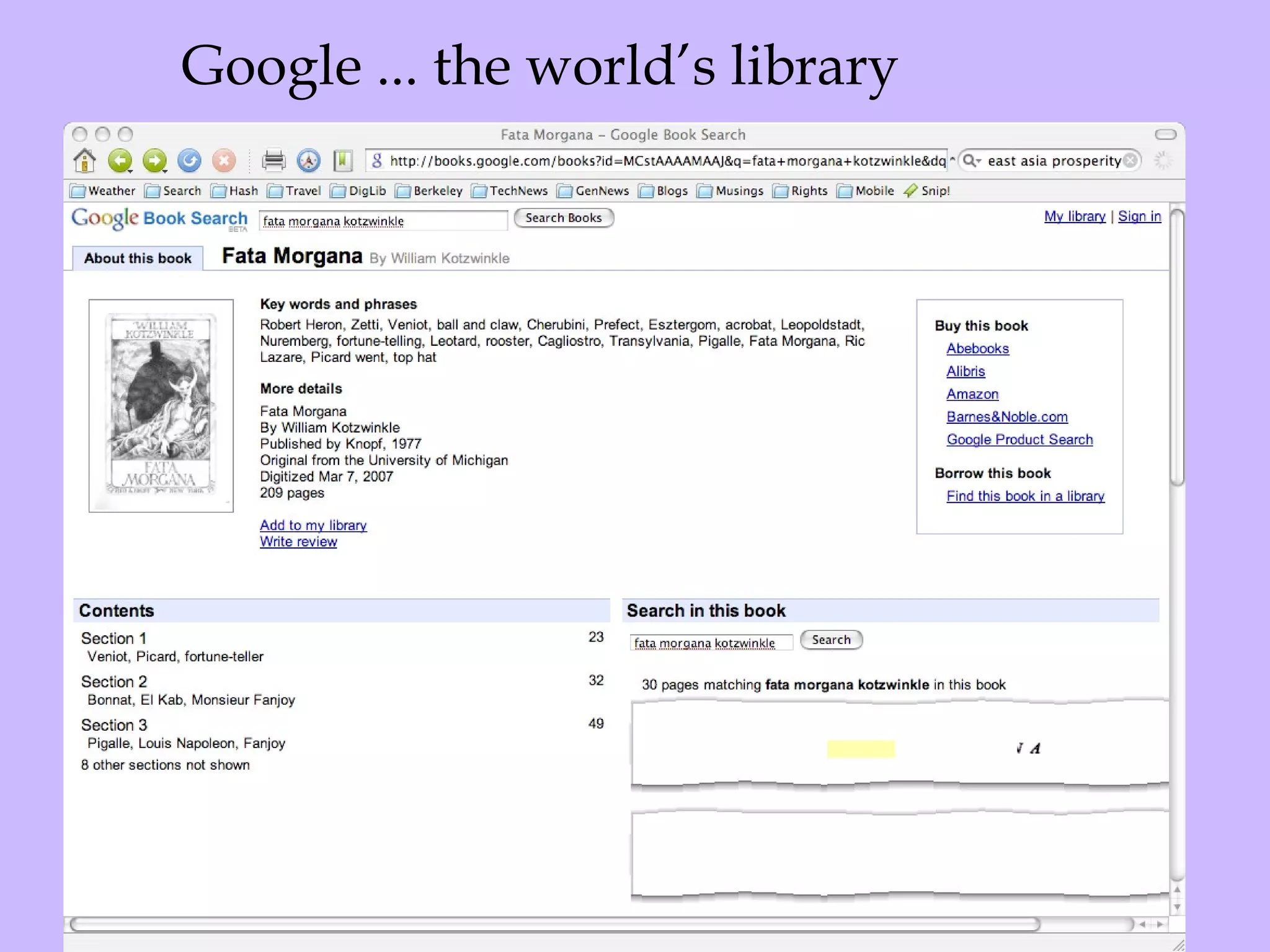Click the window's green zoom button
The image size is (1270, 952).
tap(125, 134)
